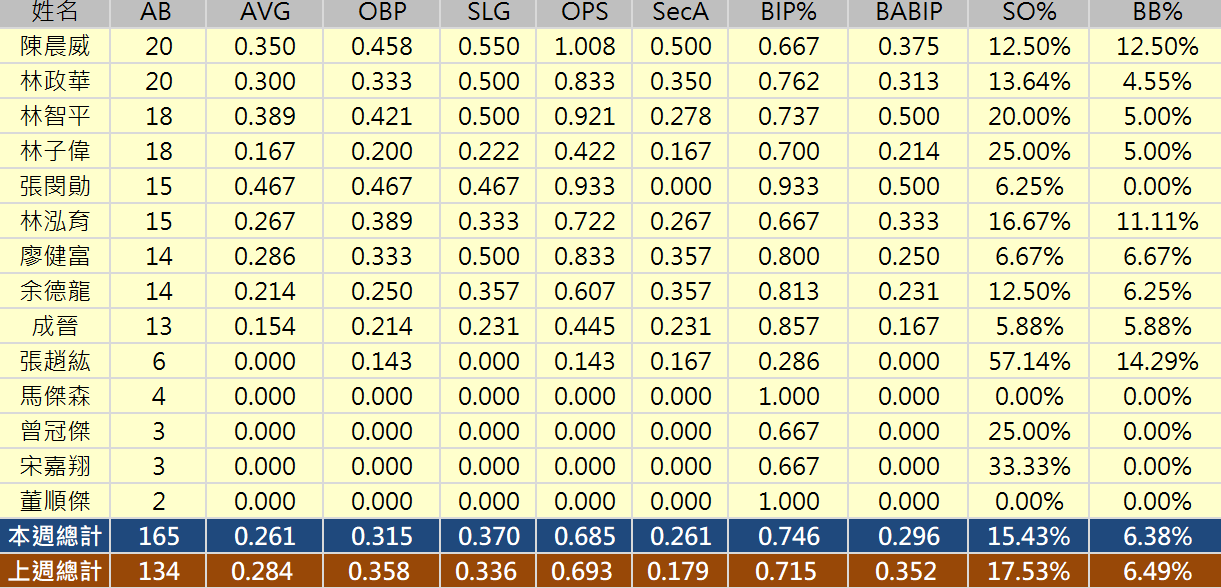The width and height of the screenshot is (1221, 588).
Task: Select player name cell 林智平
Action: pos(55,117)
